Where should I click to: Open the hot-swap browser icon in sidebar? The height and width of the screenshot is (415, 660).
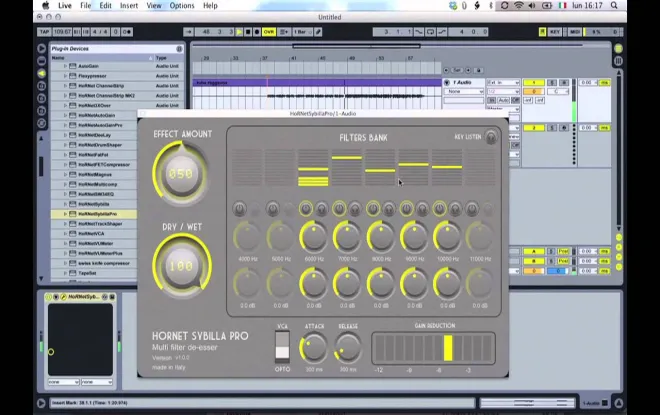(42, 123)
